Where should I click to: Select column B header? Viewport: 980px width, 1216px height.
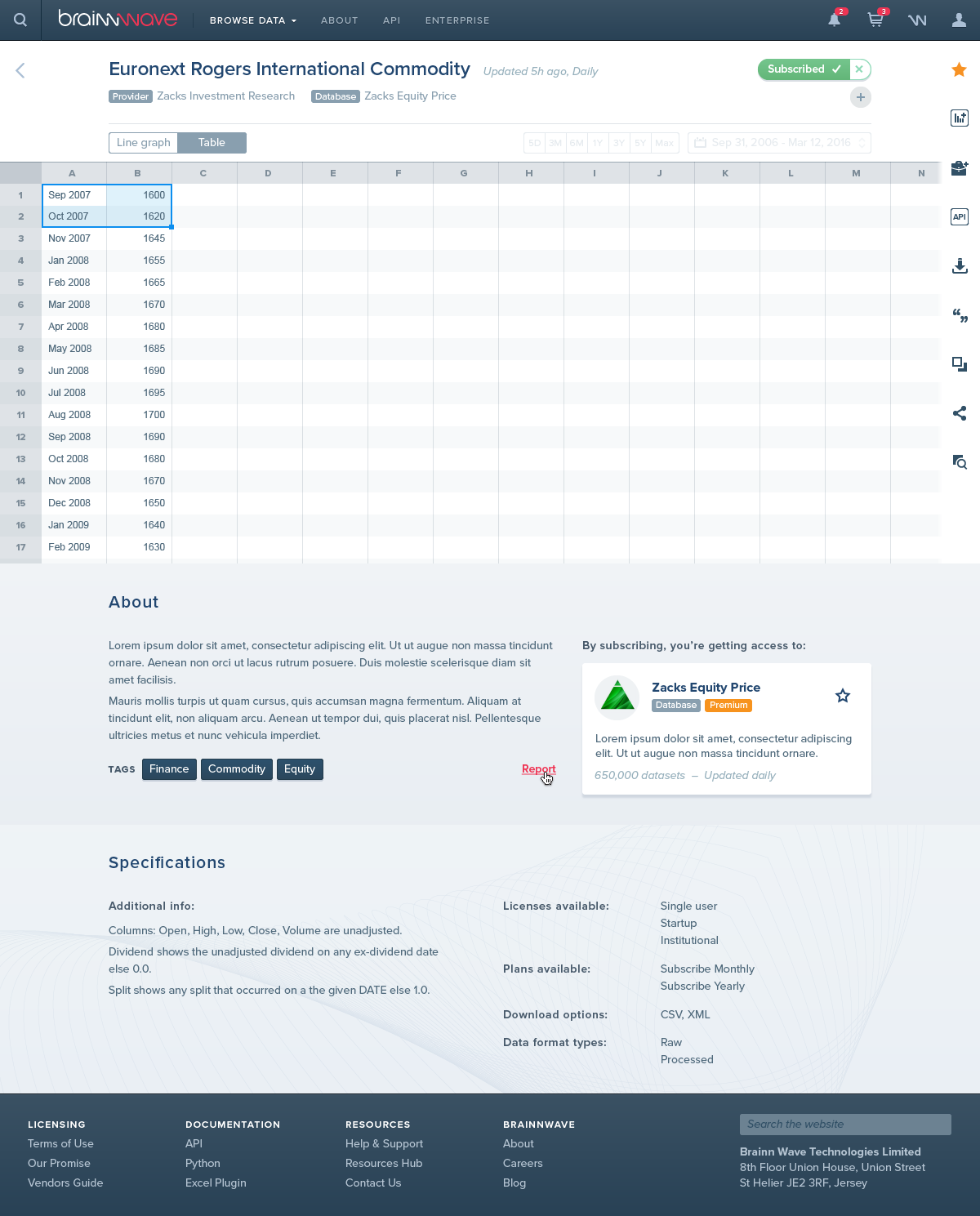(138, 173)
